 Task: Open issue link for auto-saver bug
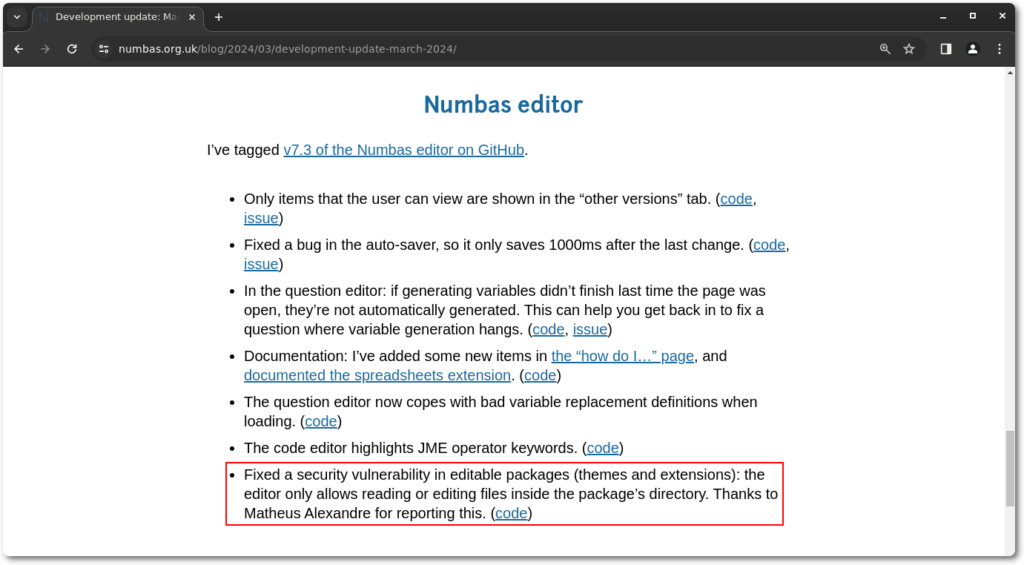(x=261, y=264)
